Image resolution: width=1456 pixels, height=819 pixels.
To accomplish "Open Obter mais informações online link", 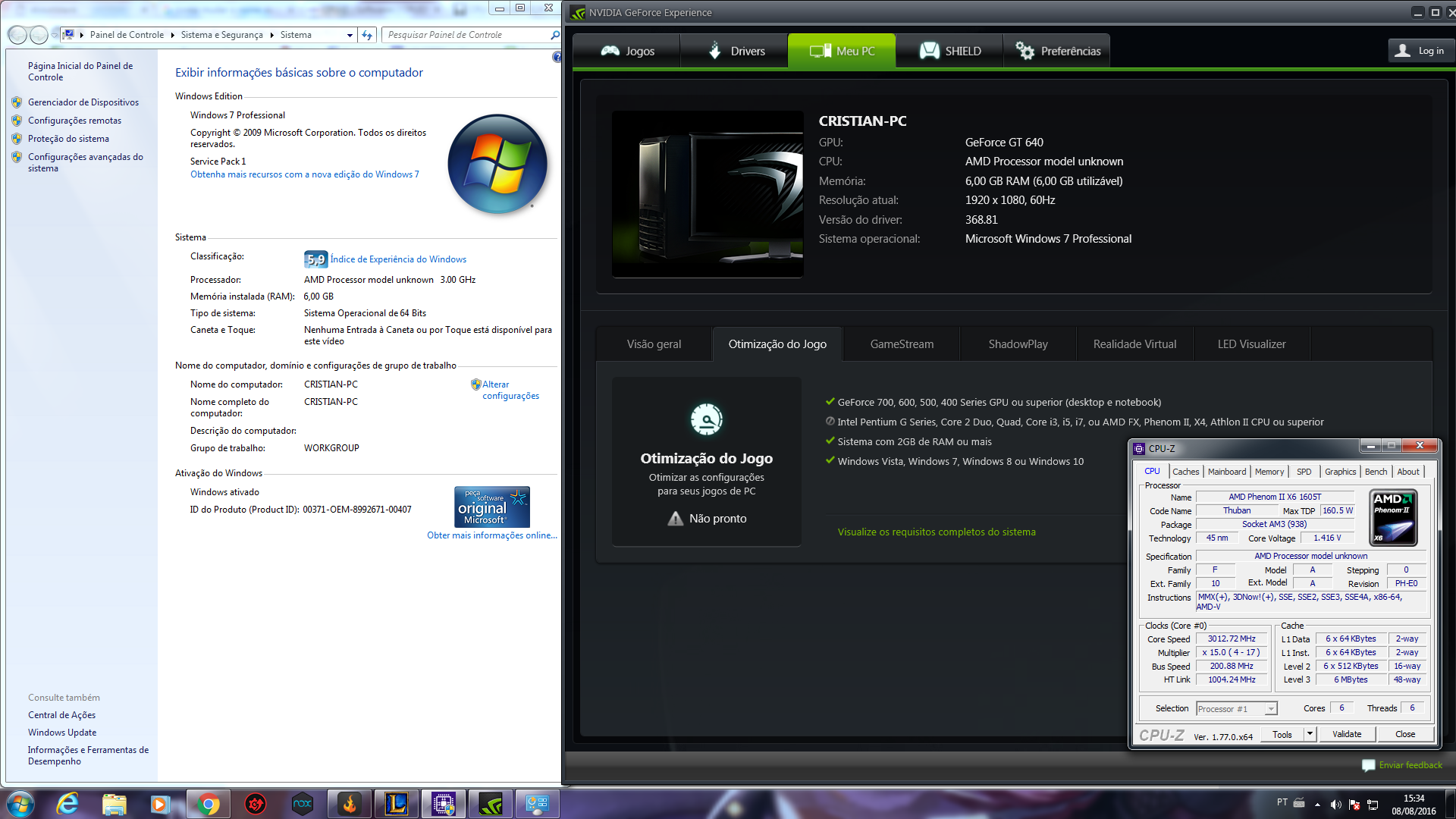I will click(491, 535).
